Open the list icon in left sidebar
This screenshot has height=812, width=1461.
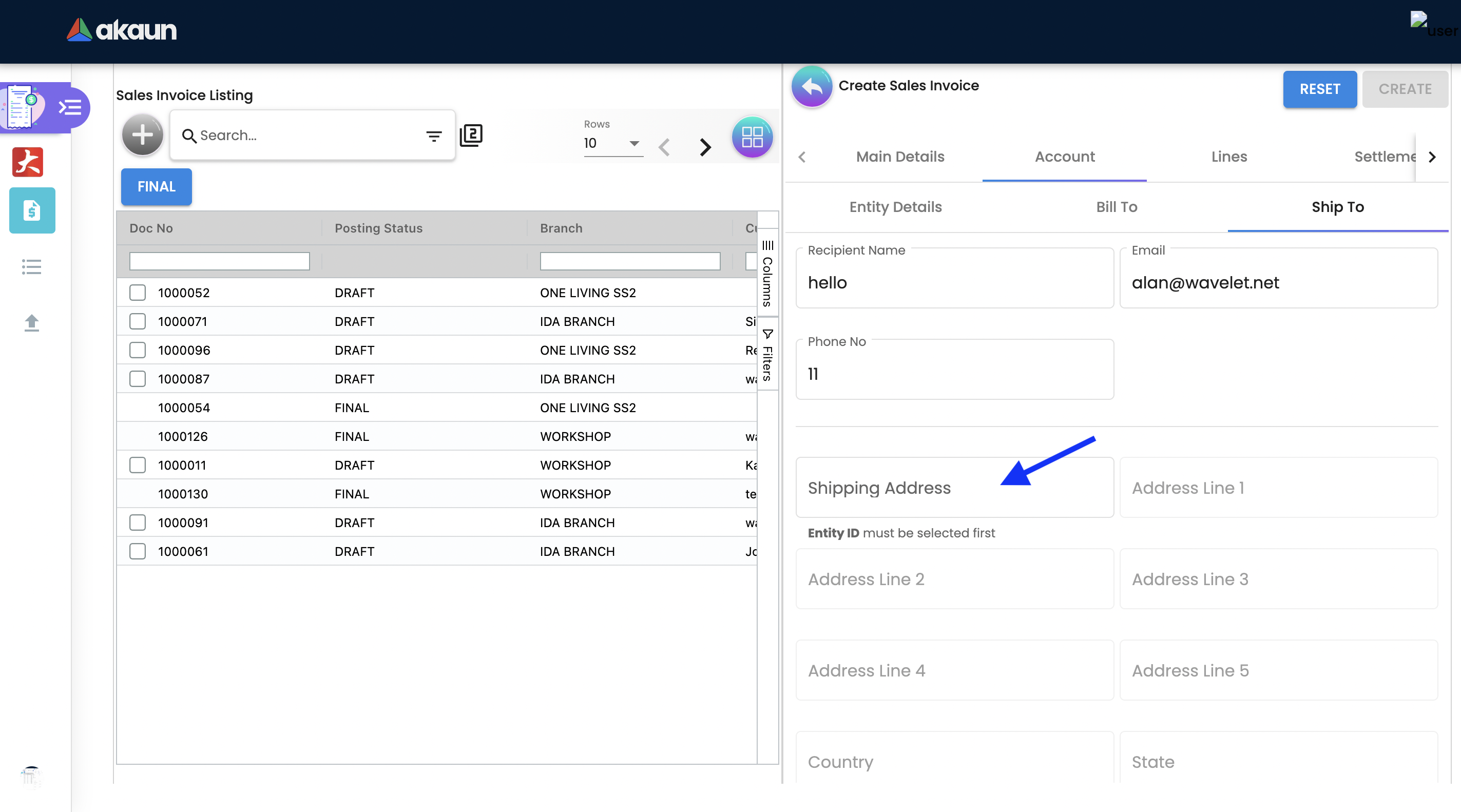(32, 266)
